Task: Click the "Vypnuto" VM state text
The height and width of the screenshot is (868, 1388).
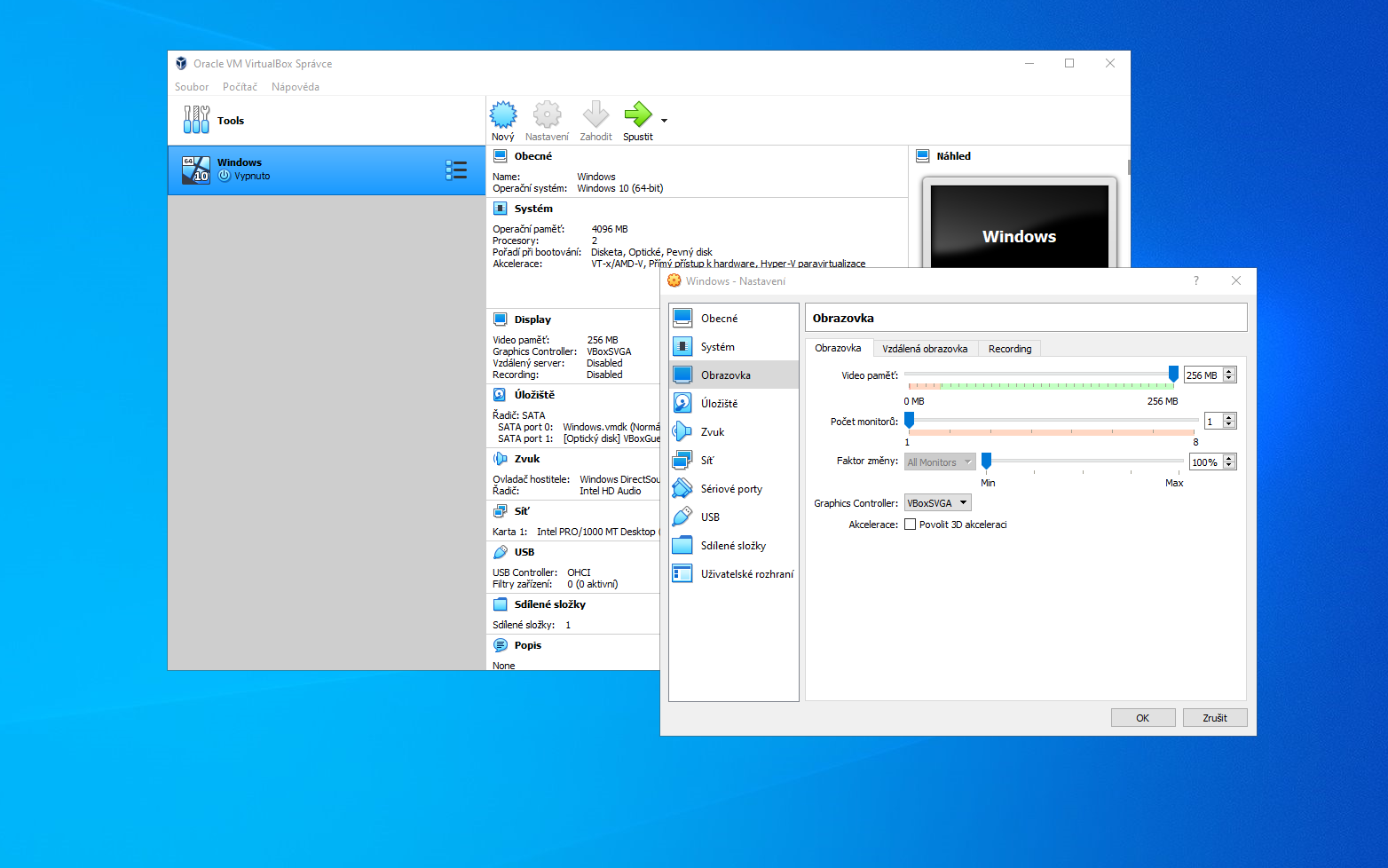Action: [x=252, y=176]
